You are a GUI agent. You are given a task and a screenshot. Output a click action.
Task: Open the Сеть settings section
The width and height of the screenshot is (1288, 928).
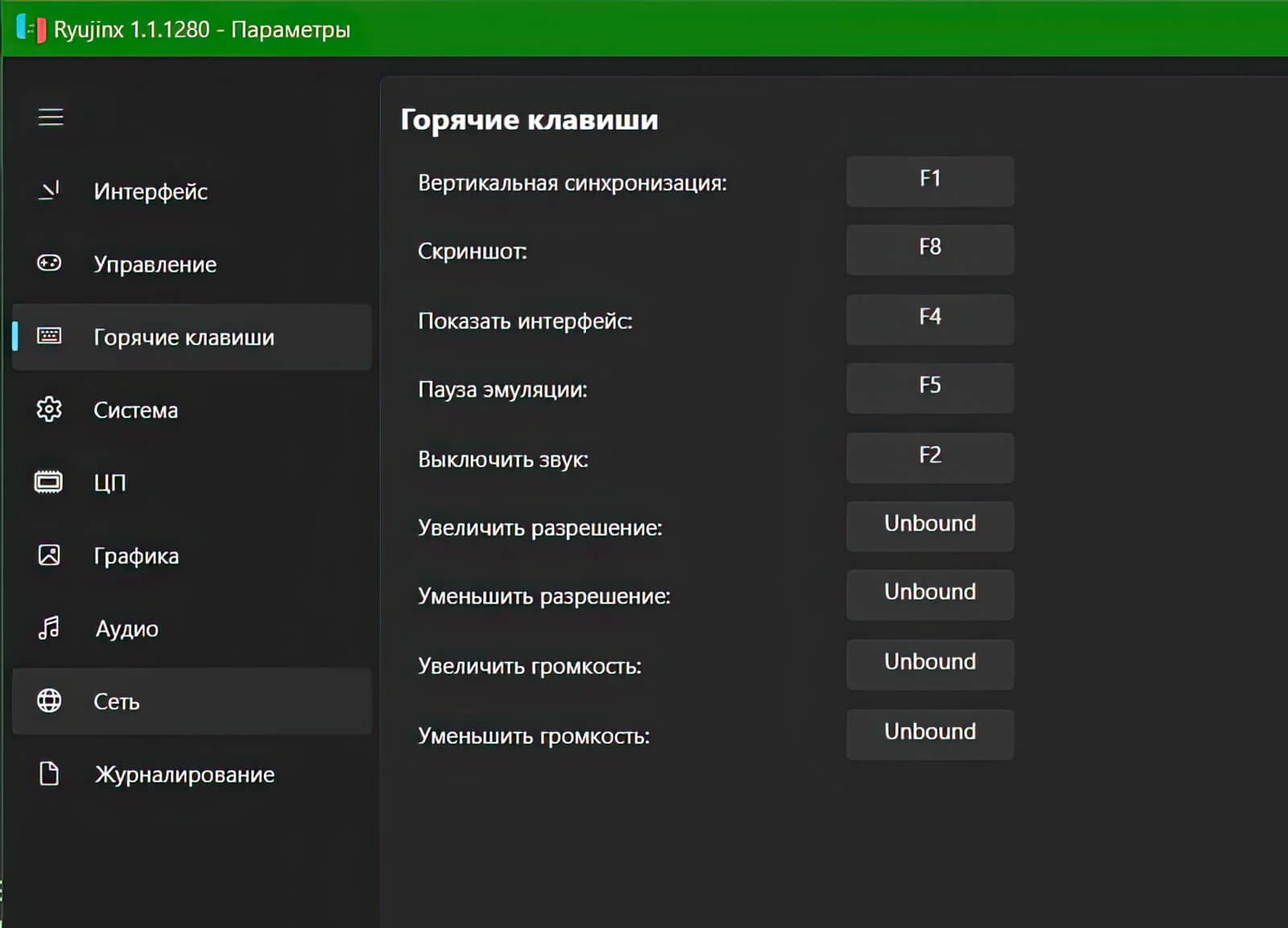[192, 701]
